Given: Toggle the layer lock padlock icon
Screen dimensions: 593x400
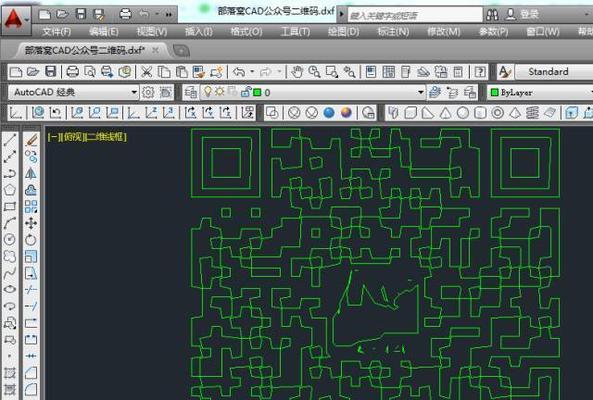Looking at the screenshot, I should [246, 92].
